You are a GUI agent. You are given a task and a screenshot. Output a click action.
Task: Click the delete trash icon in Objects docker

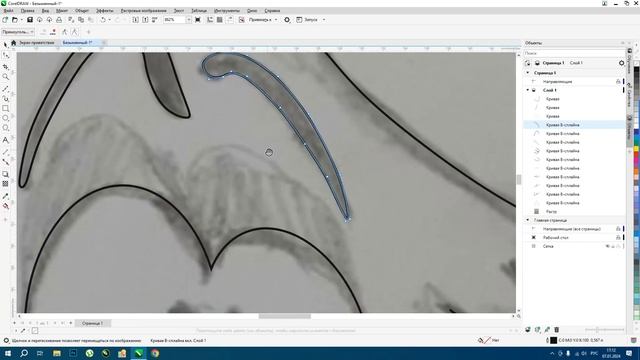point(557,329)
